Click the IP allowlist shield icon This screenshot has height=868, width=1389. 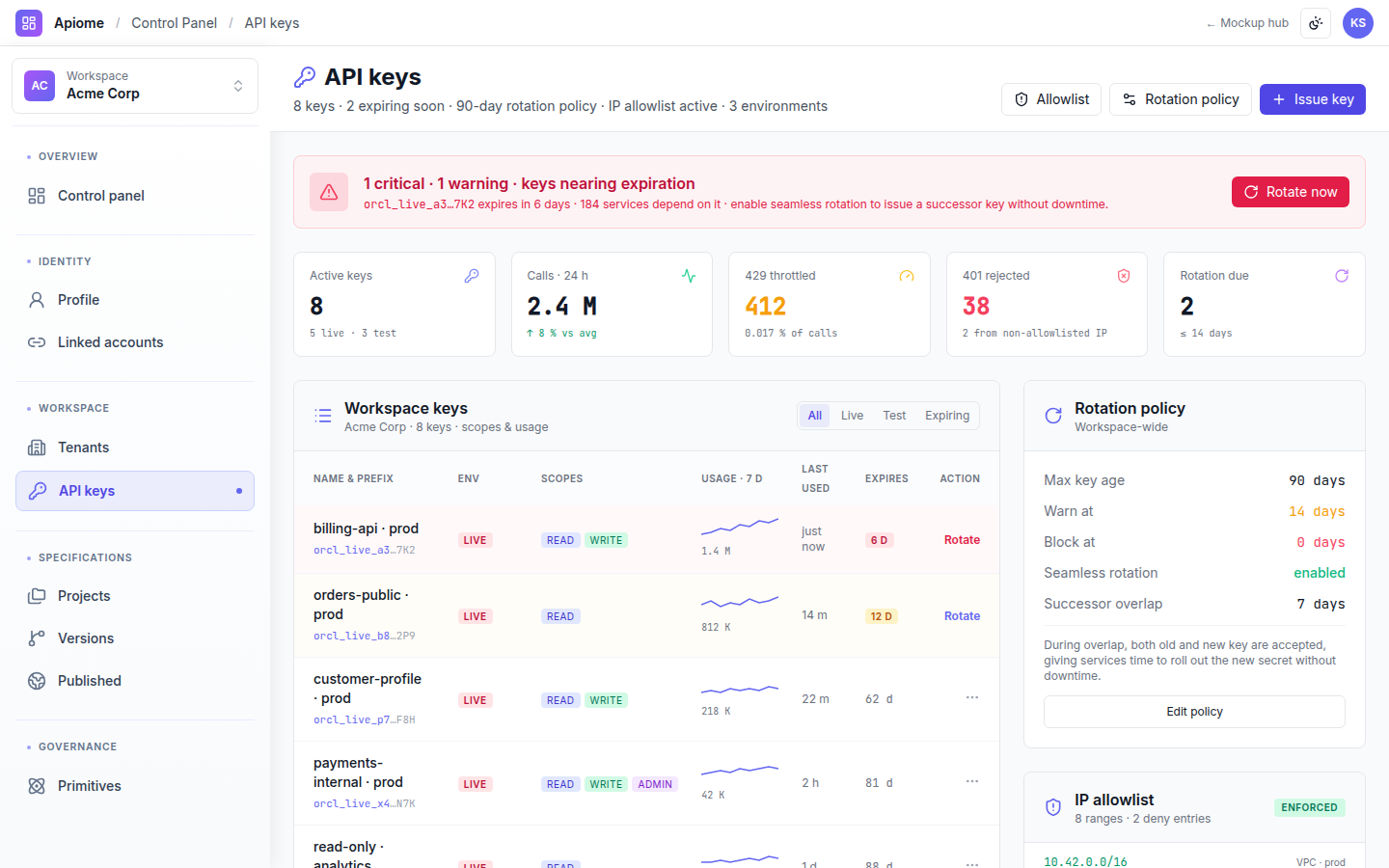click(x=1053, y=807)
